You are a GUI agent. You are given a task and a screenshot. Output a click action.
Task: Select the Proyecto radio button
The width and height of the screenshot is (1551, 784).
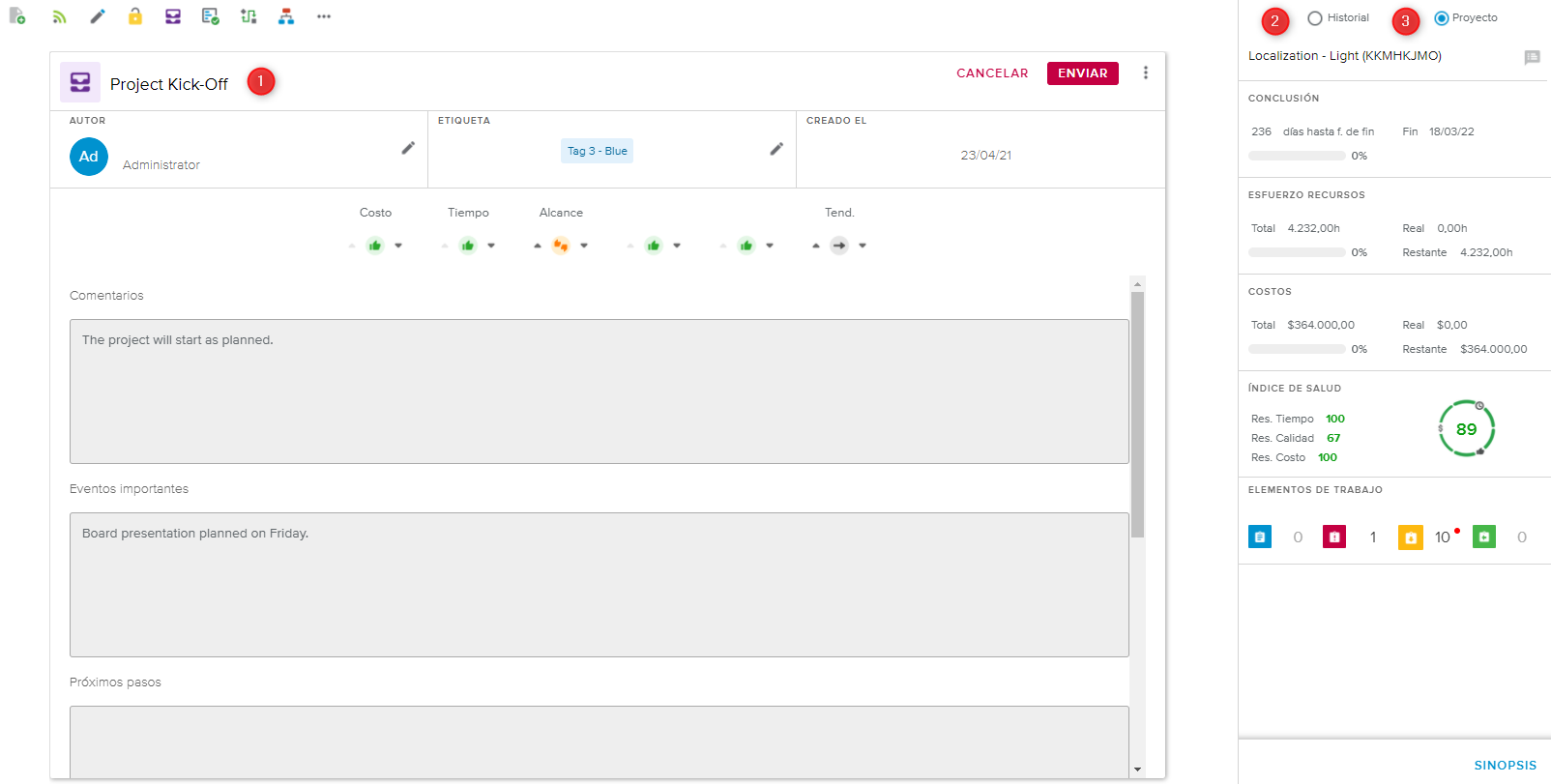click(1441, 18)
